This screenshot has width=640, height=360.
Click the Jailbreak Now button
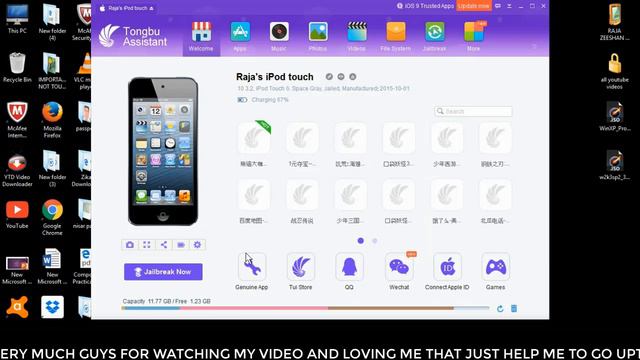click(163, 272)
